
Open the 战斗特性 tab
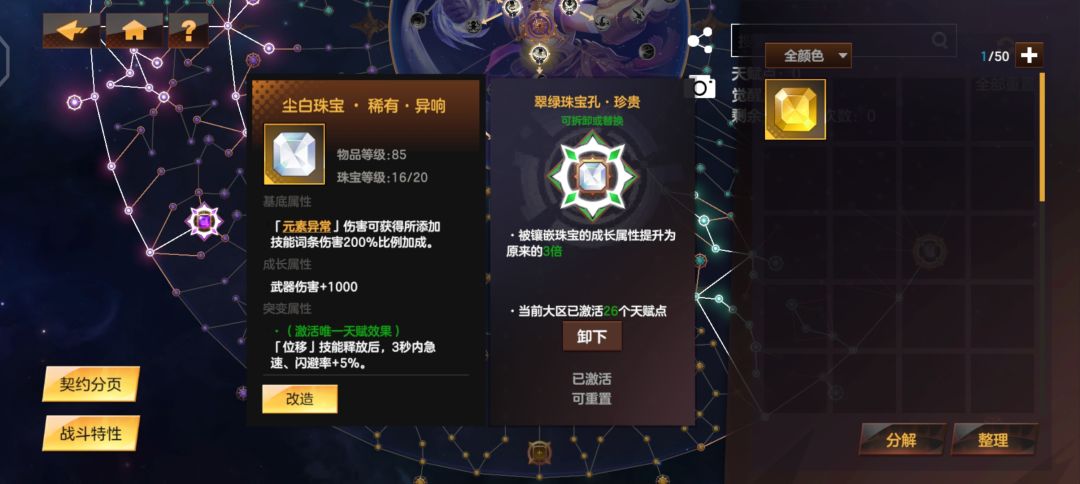(91, 434)
